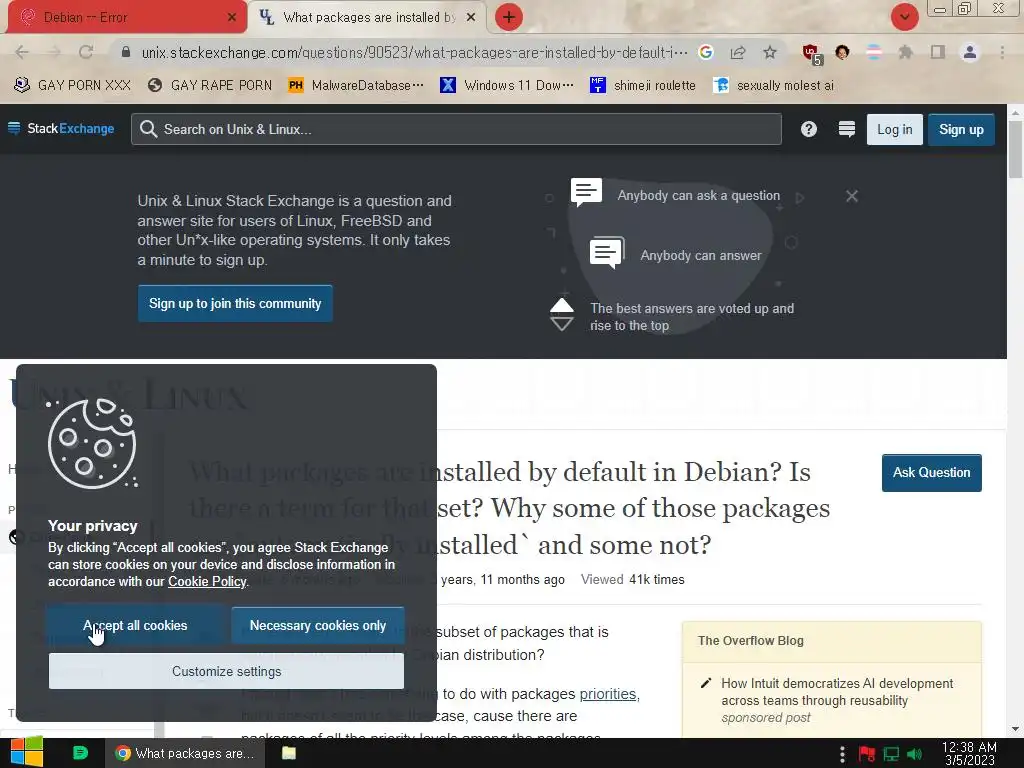Open the tab search dropdown arrow
The height and width of the screenshot is (768, 1024).
pos(904,17)
